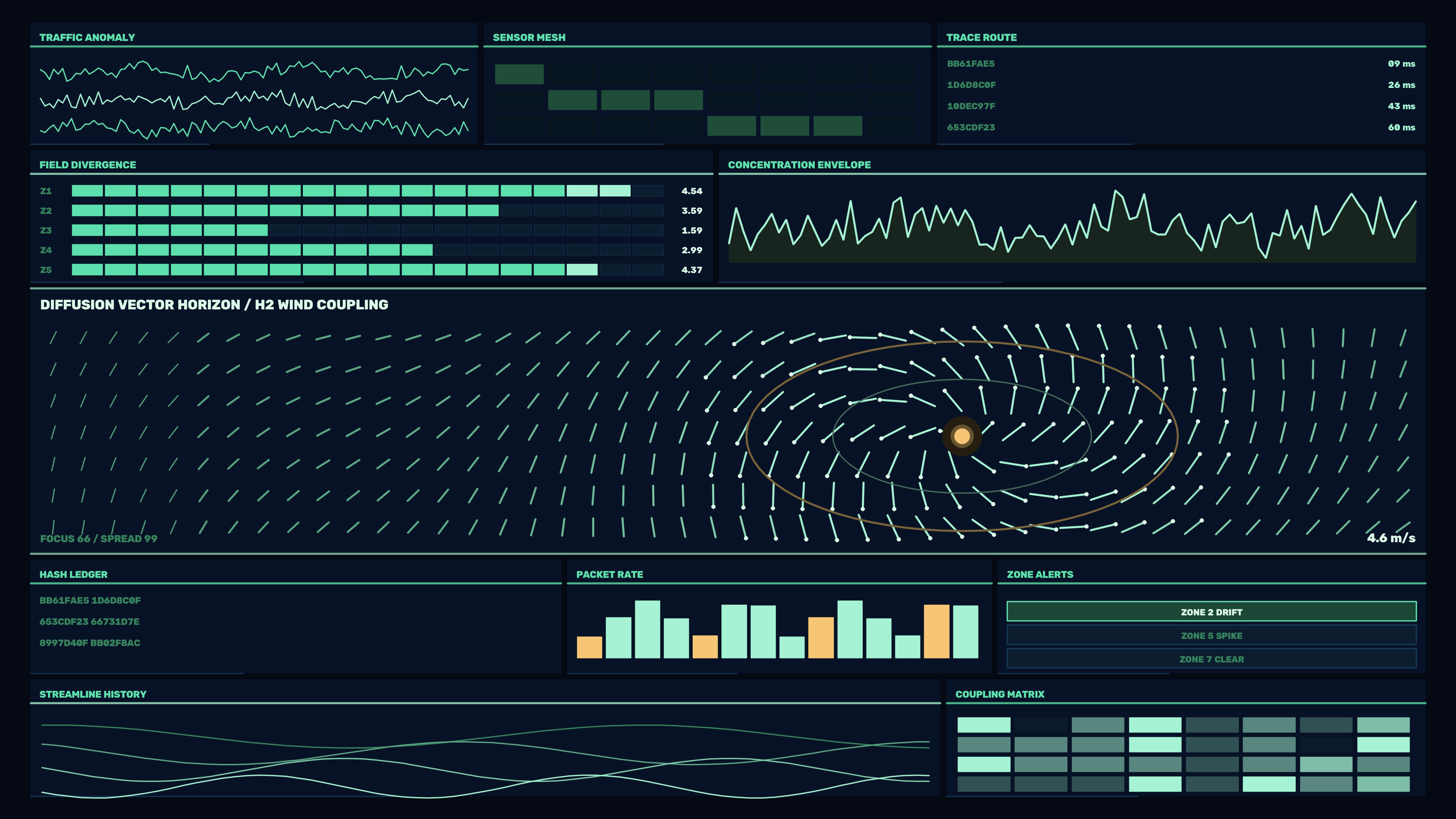Click the 60 ms latency value
This screenshot has height=819, width=1456.
tap(1401, 127)
